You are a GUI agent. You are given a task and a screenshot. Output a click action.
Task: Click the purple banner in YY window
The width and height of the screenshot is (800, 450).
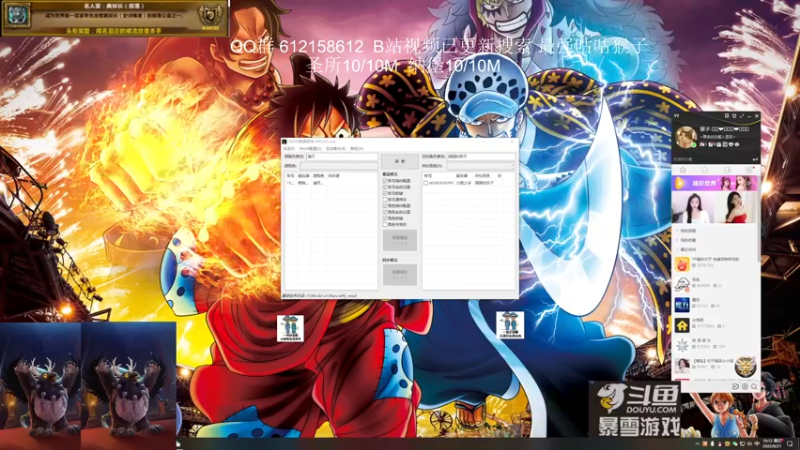tap(714, 183)
